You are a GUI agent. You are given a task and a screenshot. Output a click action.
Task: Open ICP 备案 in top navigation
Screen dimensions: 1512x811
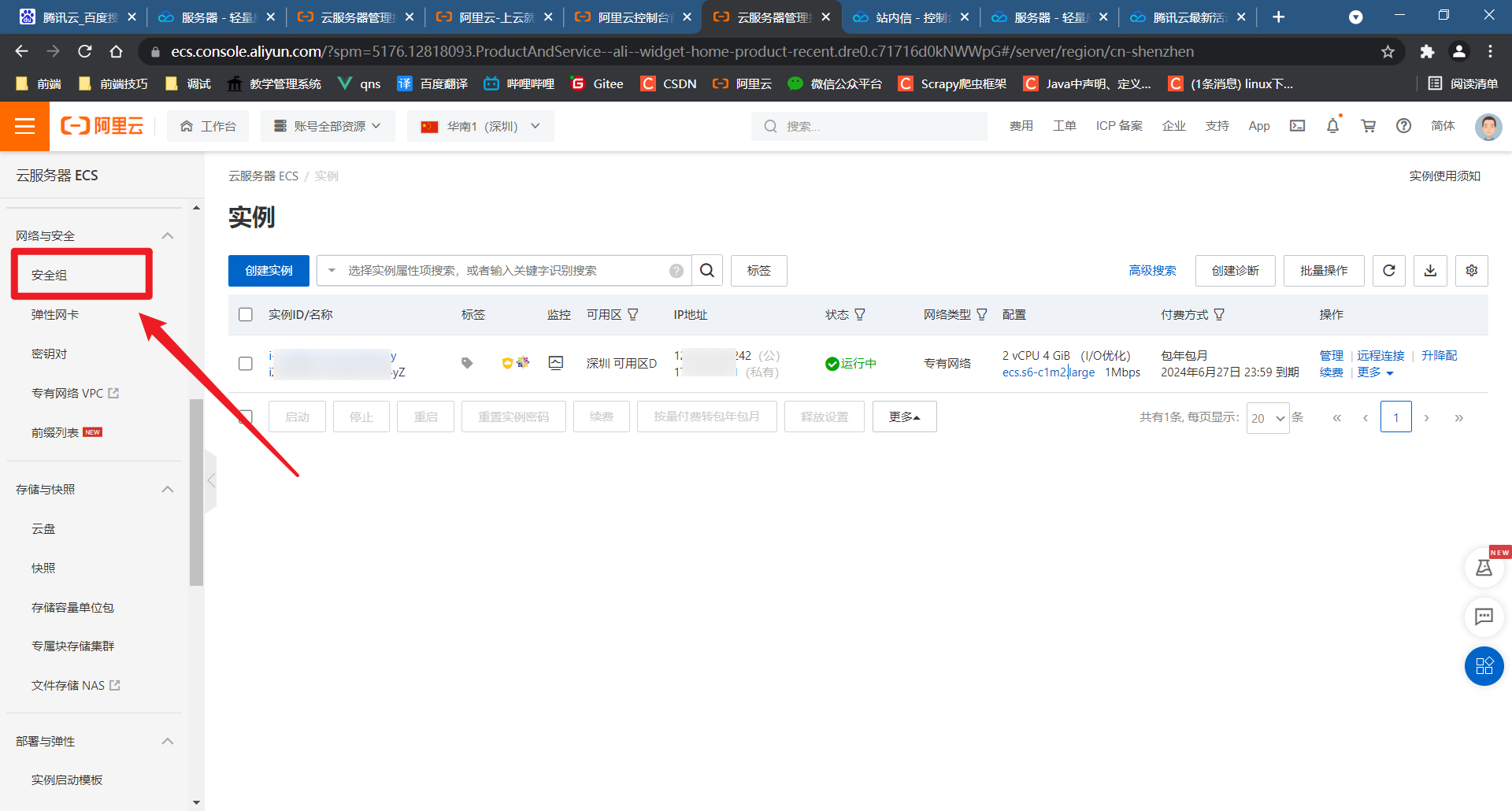pyautogui.click(x=1119, y=126)
